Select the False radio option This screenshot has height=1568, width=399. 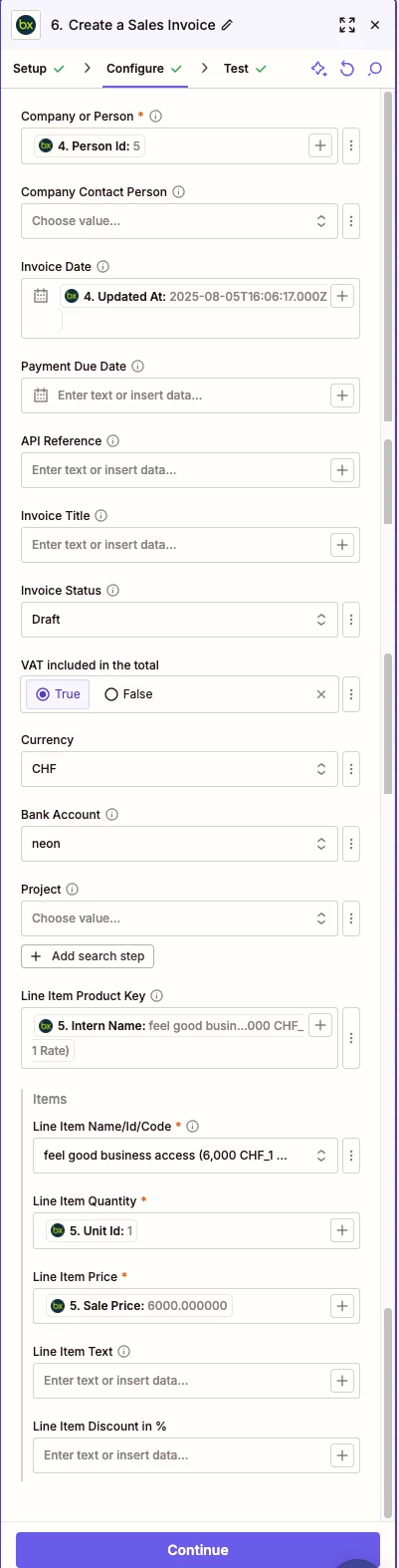click(x=129, y=694)
